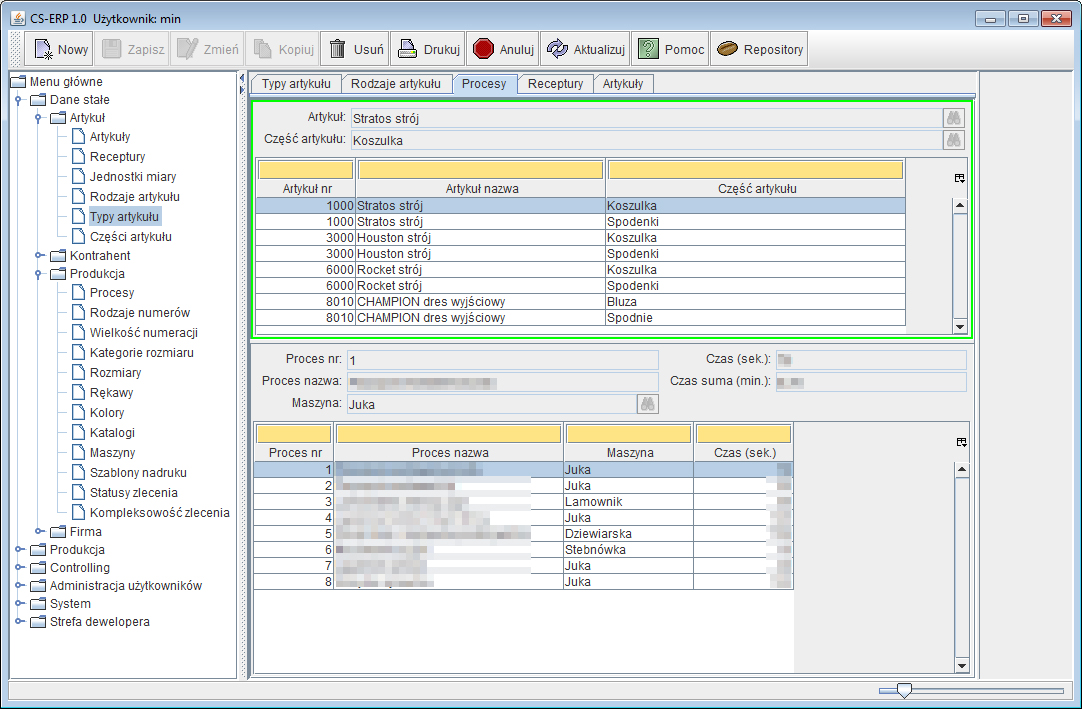Viewport: 1082px width, 709px height.
Task: Select the Rocket strój Koszulka row
Action: pos(580,269)
